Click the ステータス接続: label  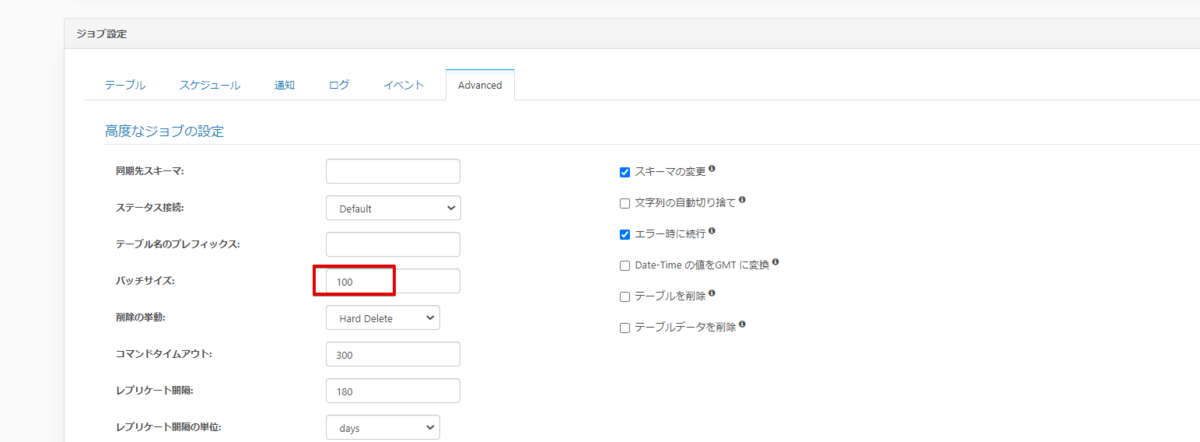[x=150, y=208]
